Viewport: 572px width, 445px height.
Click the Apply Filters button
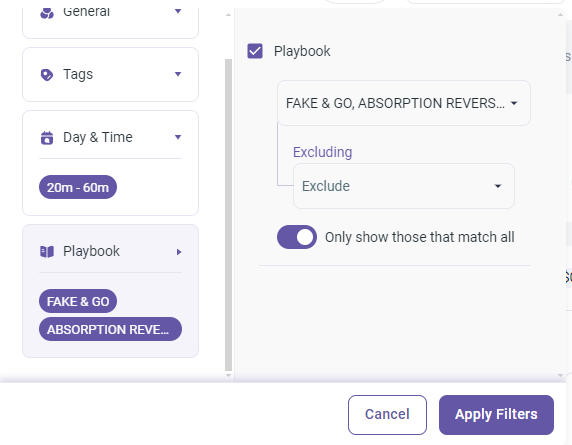tap(496, 415)
